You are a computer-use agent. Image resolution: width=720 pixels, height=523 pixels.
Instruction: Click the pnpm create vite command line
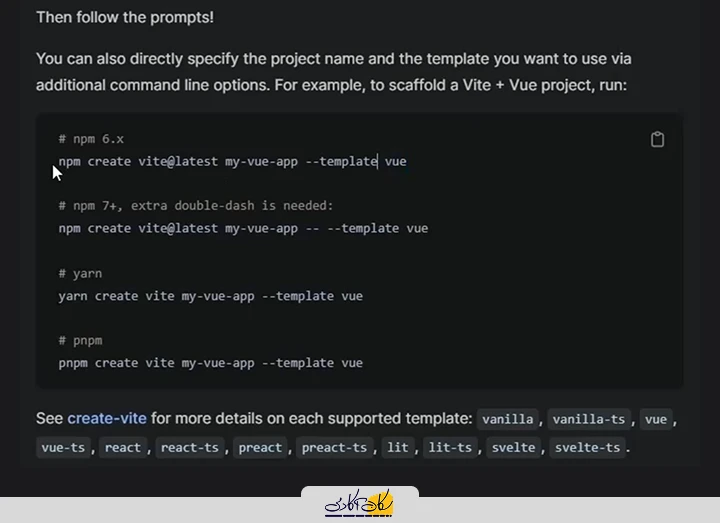(210, 363)
